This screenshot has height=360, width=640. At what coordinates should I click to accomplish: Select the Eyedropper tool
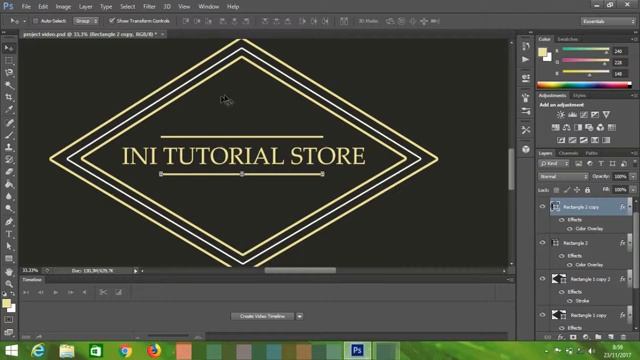9,109
